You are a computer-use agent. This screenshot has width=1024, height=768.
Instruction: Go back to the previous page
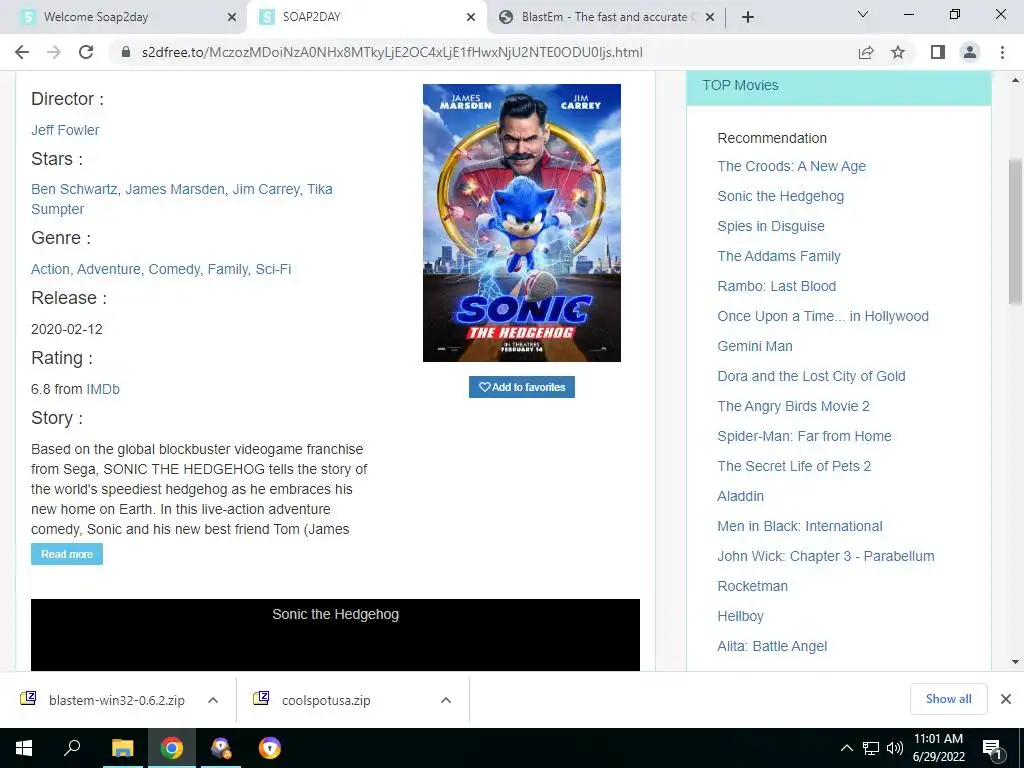(x=22, y=52)
